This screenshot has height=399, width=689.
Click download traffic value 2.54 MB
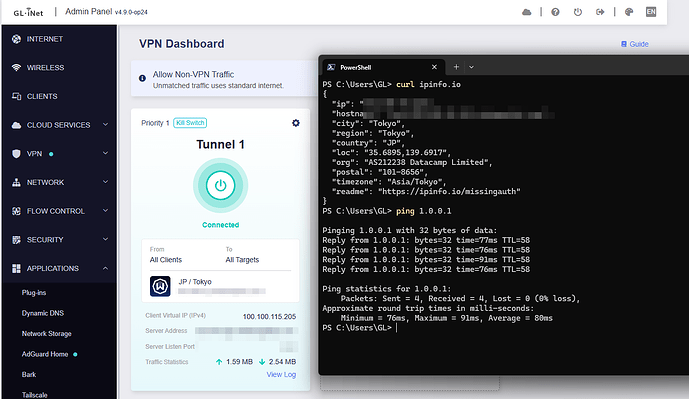click(282, 362)
